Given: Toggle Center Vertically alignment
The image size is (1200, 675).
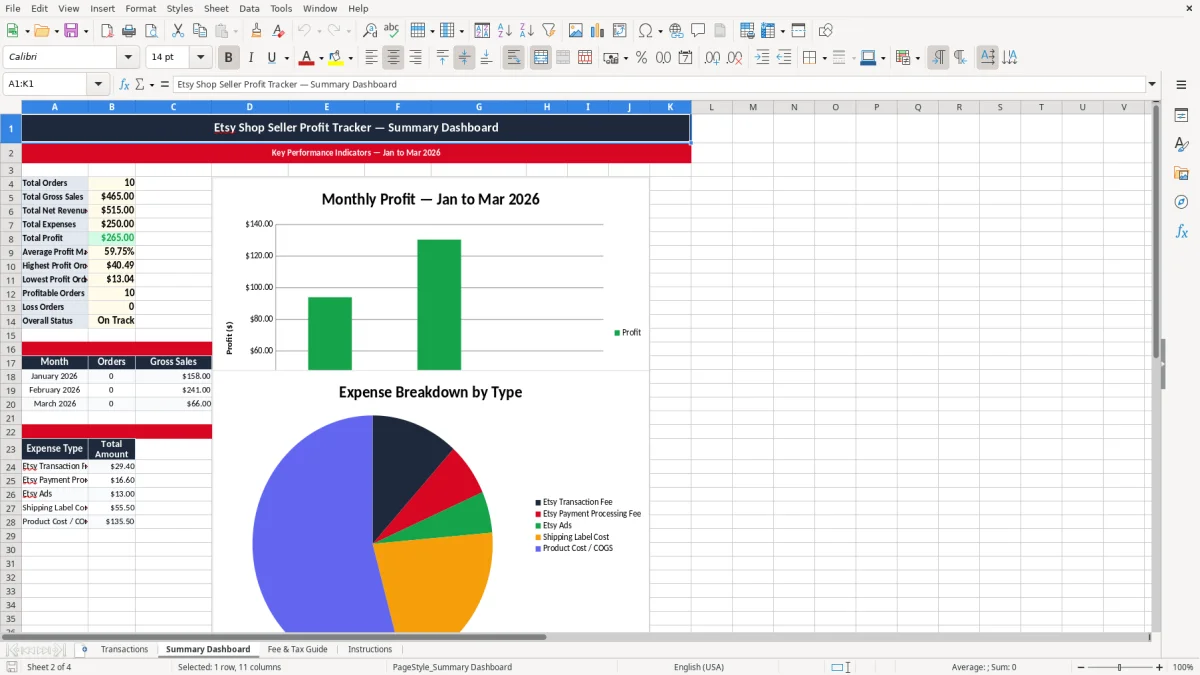Looking at the screenshot, I should pos(464,58).
